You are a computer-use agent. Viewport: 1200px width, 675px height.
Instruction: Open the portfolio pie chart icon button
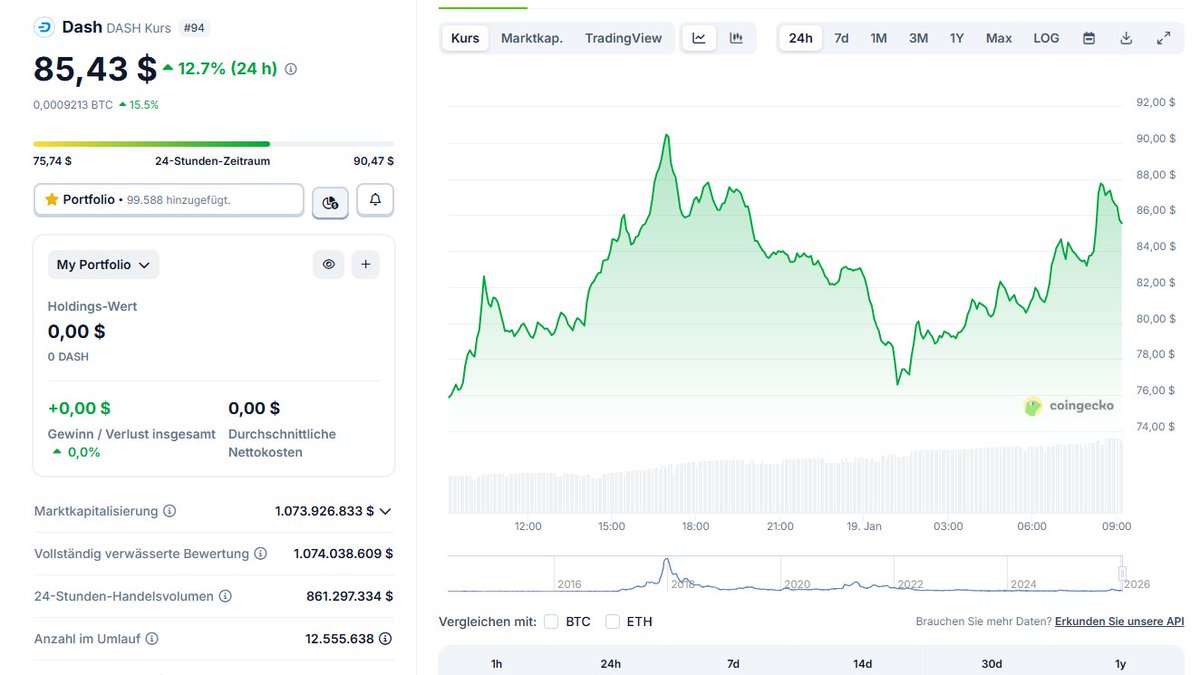coord(330,201)
